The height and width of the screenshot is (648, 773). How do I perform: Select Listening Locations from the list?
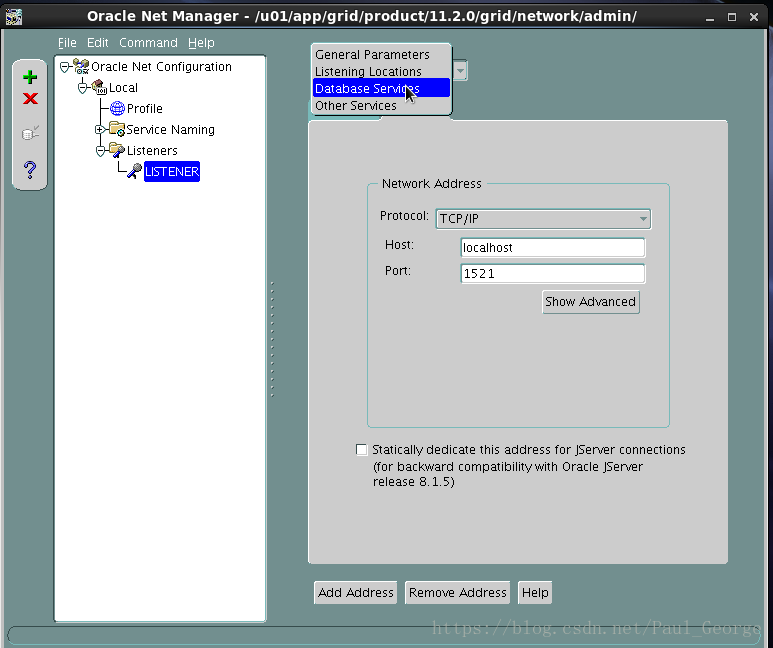(381, 72)
